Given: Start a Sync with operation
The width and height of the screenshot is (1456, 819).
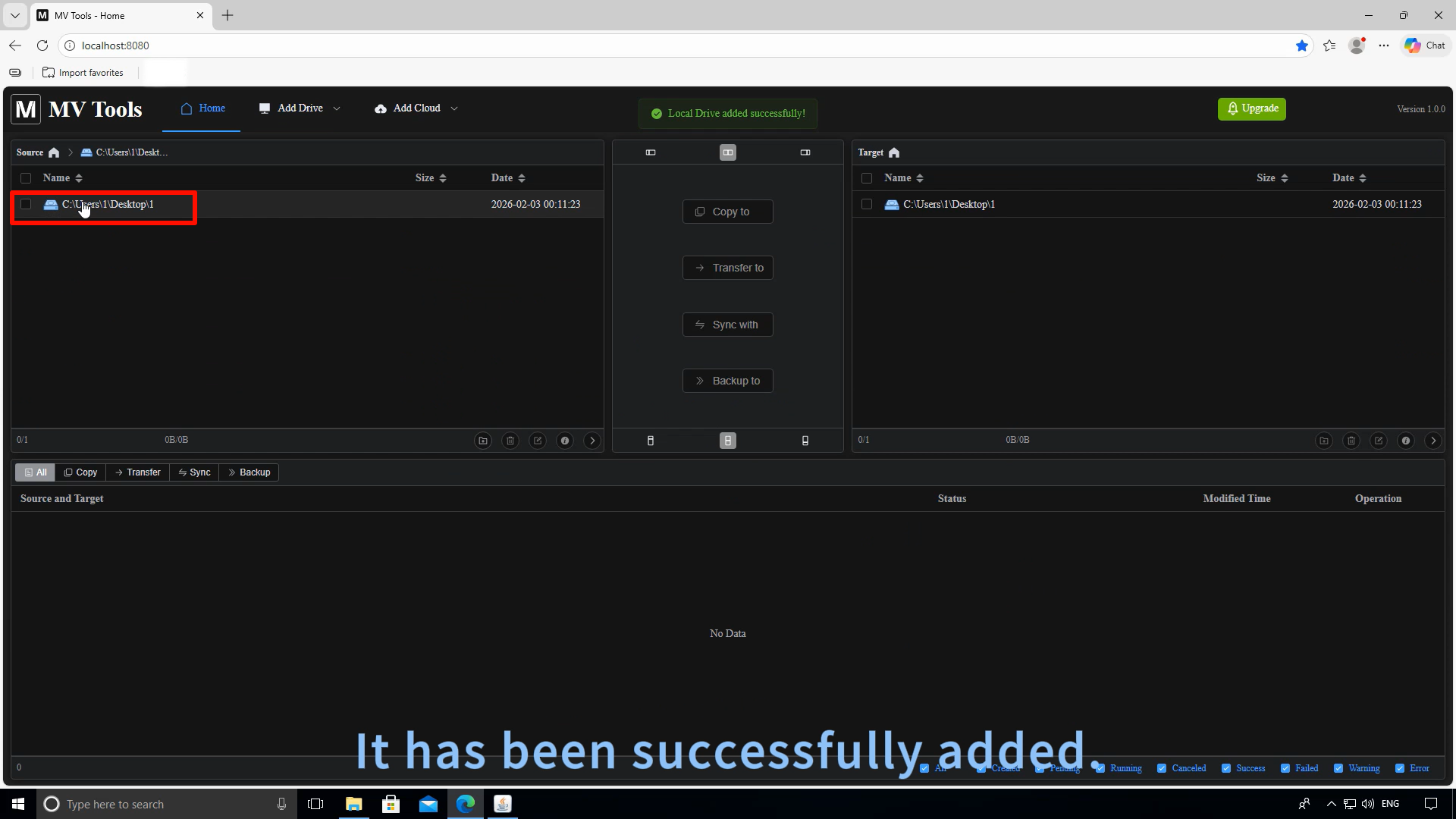Looking at the screenshot, I should point(727,324).
